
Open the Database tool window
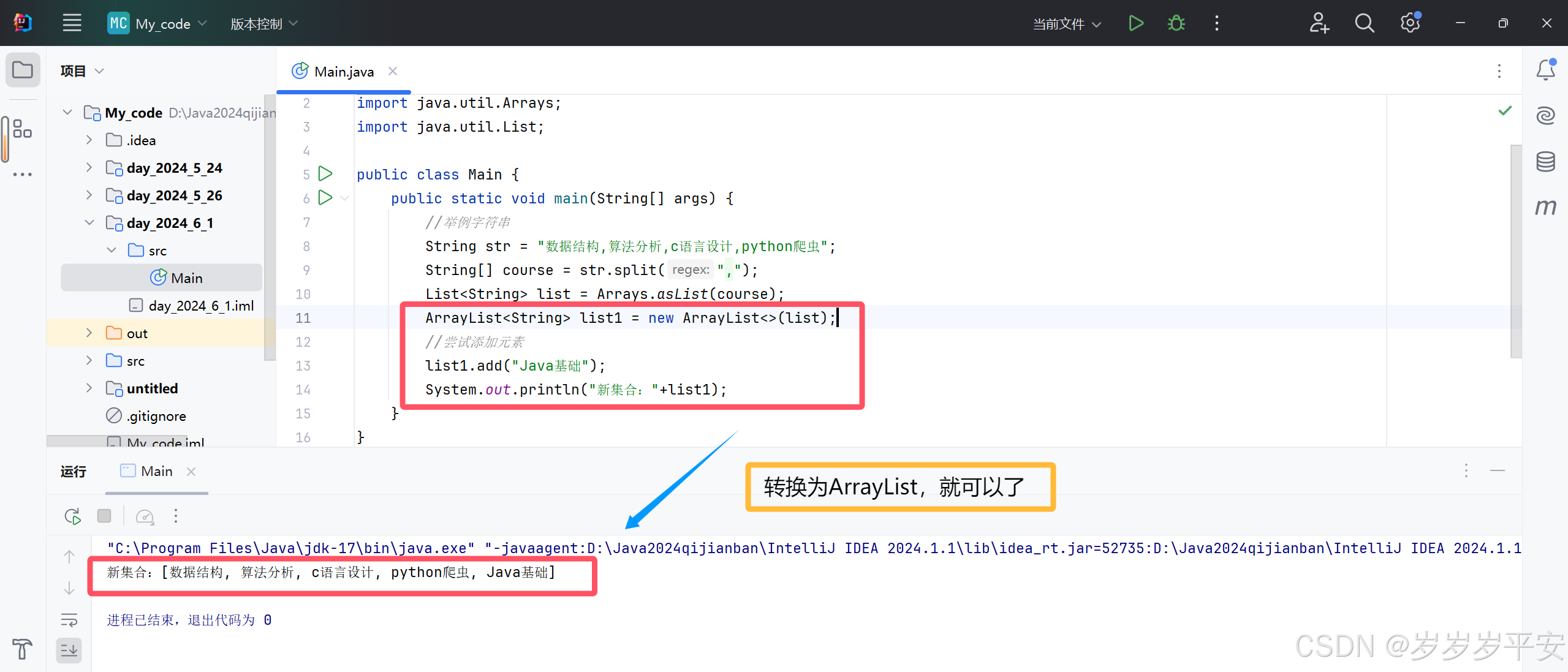[1545, 161]
